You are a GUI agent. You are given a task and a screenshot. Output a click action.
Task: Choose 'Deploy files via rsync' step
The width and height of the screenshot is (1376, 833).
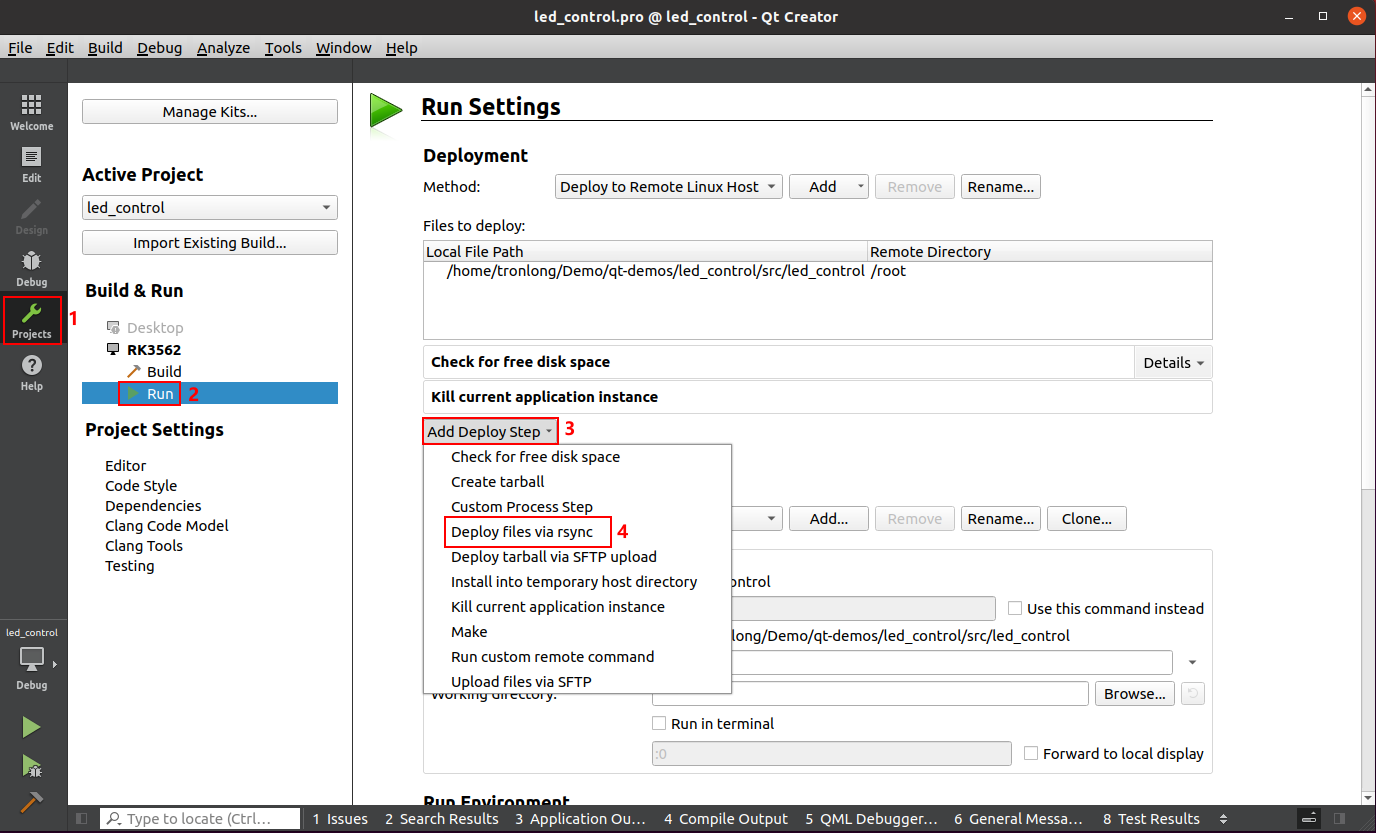pyautogui.click(x=522, y=532)
